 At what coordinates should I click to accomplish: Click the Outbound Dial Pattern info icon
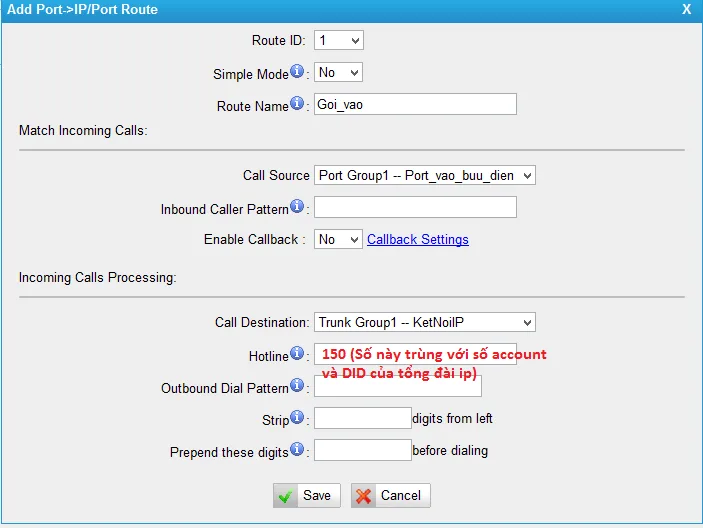tap(297, 386)
